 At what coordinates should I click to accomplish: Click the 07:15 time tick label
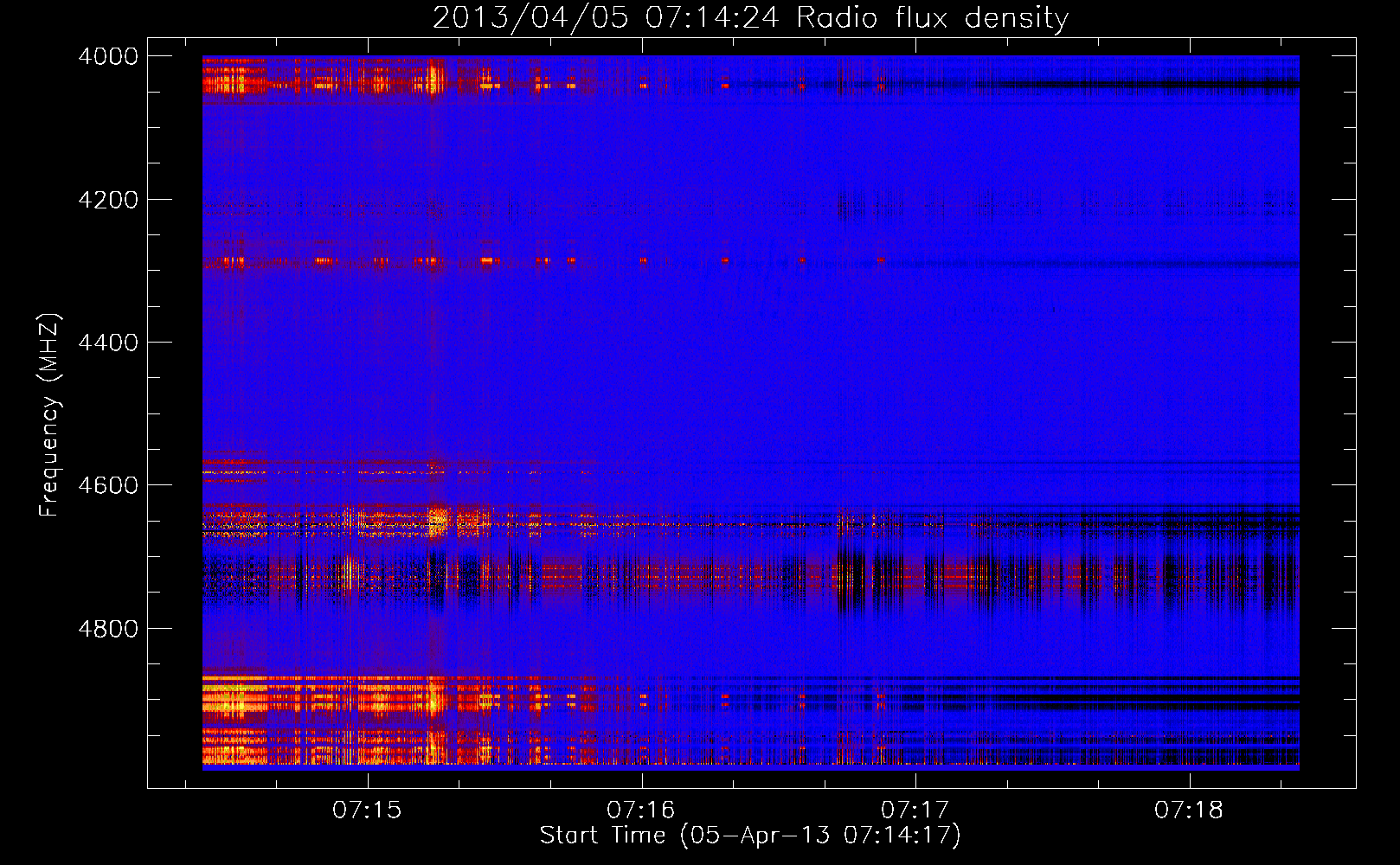(368, 811)
